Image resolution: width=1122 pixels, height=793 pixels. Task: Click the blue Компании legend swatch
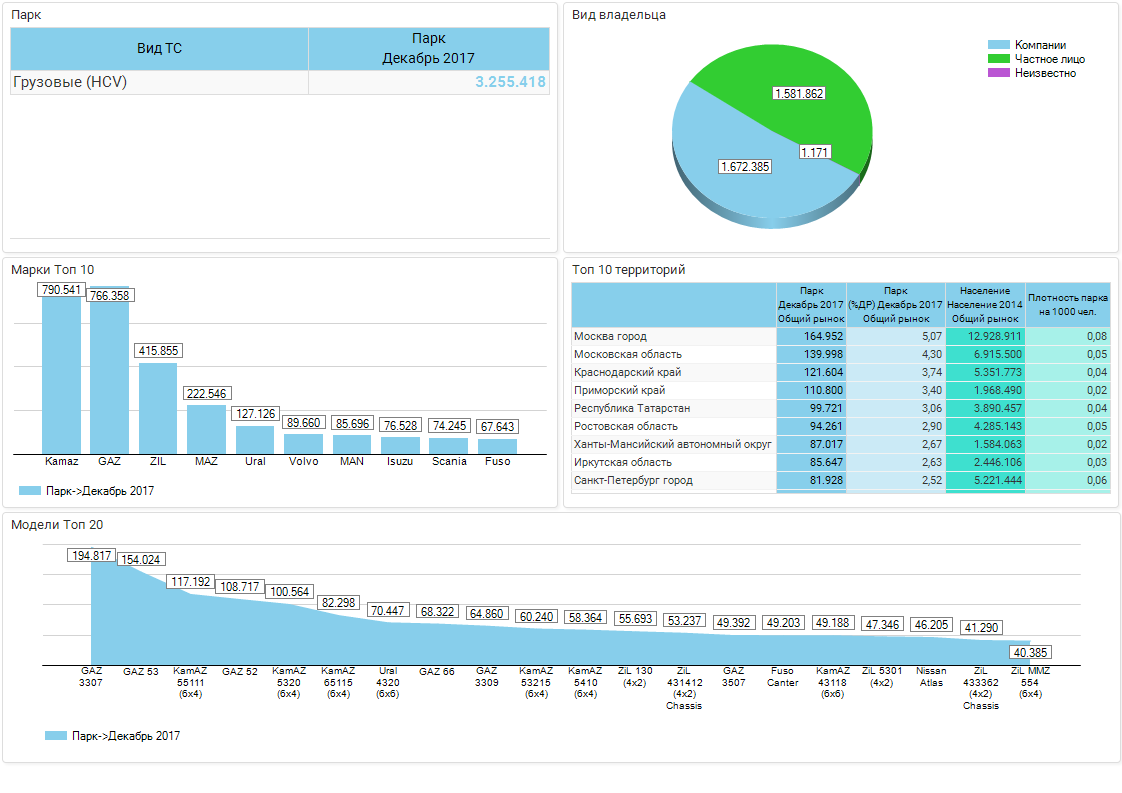[x=999, y=45]
